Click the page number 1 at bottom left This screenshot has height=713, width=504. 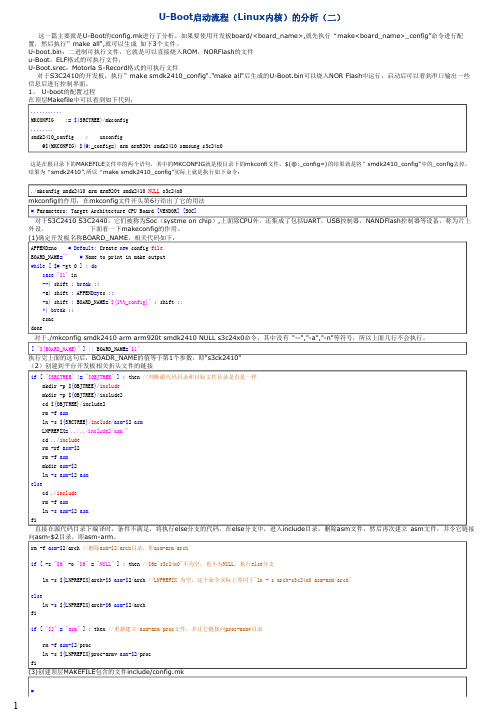click(x=16, y=705)
